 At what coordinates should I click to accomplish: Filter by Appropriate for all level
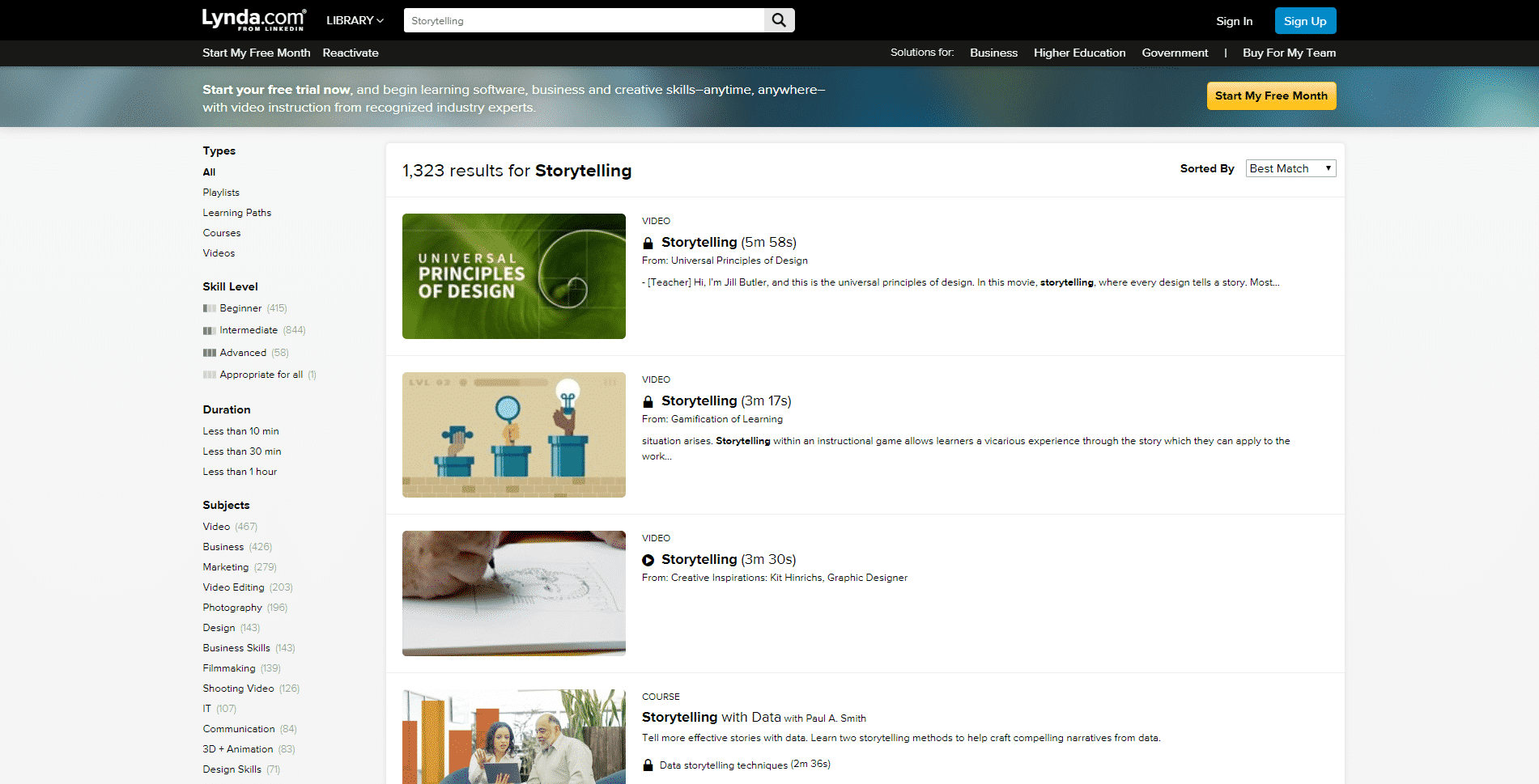pos(261,375)
